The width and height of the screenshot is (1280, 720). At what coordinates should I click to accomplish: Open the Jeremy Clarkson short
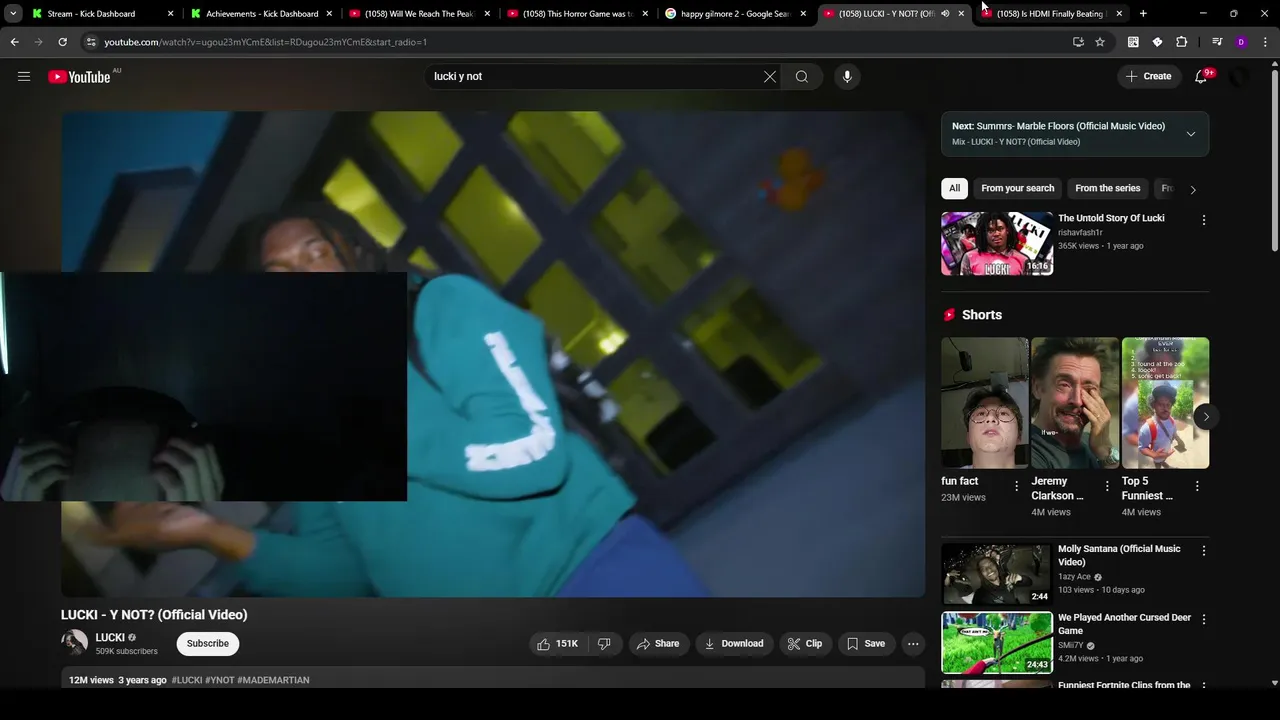[x=1075, y=403]
